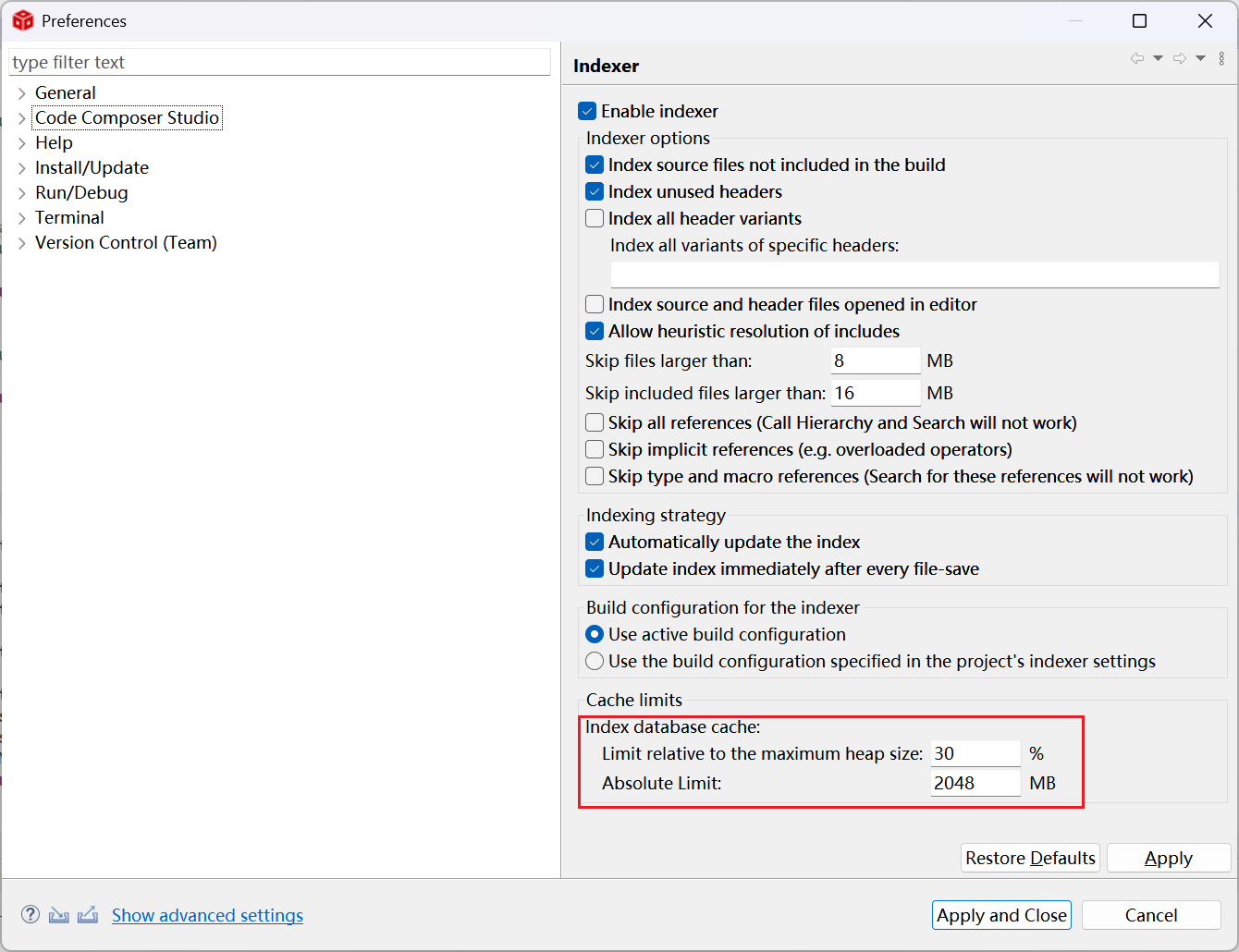Select Terminal tree item
Screen dimensions: 1239x952
click(69, 217)
